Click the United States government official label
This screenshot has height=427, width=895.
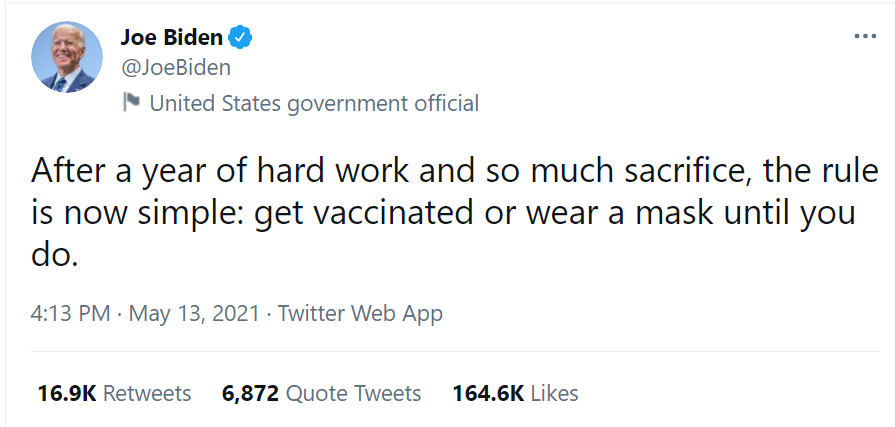pos(313,103)
